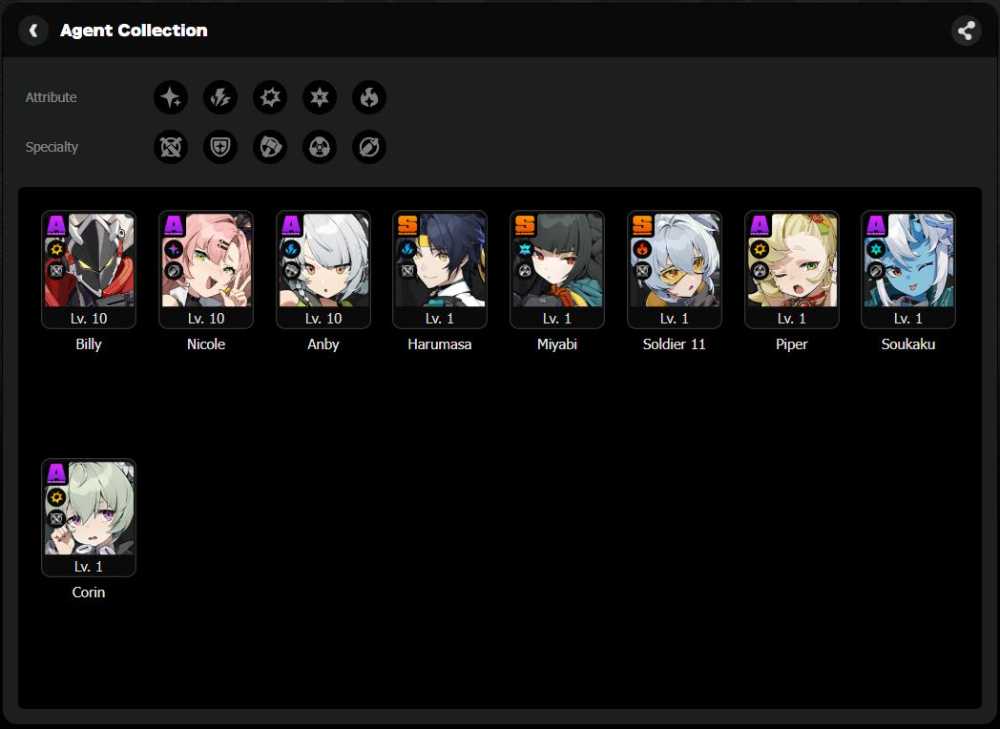The height and width of the screenshot is (729, 1000).
Task: Open Corin's agent portrait
Action: pos(89,508)
